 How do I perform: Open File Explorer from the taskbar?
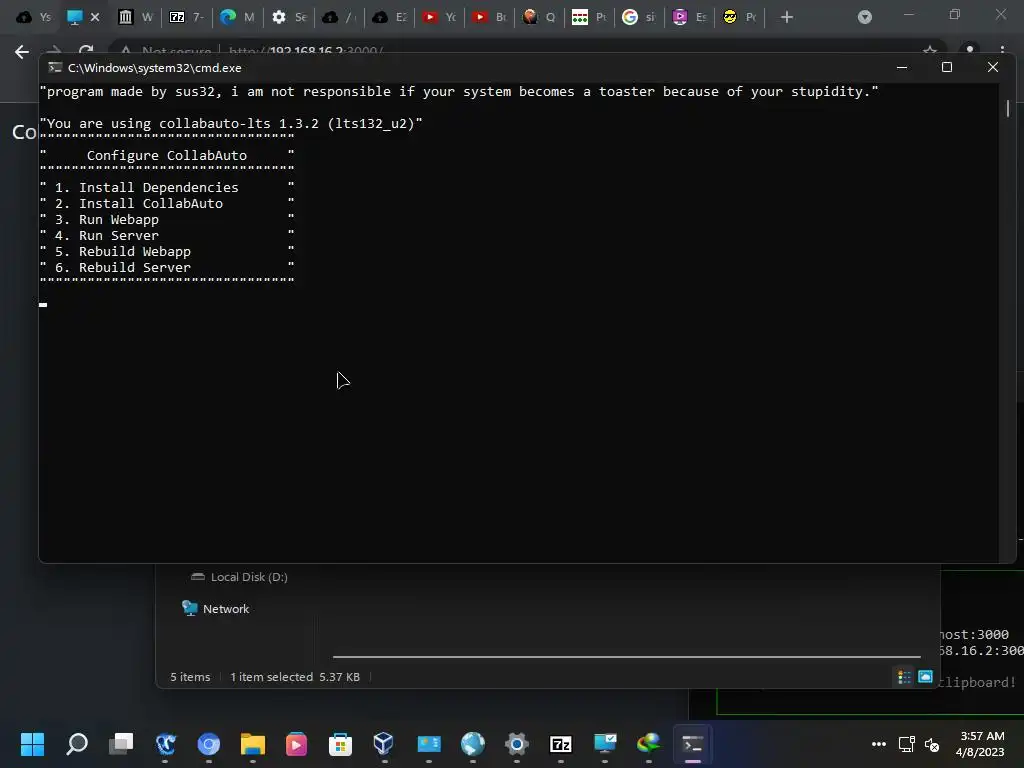(x=253, y=744)
